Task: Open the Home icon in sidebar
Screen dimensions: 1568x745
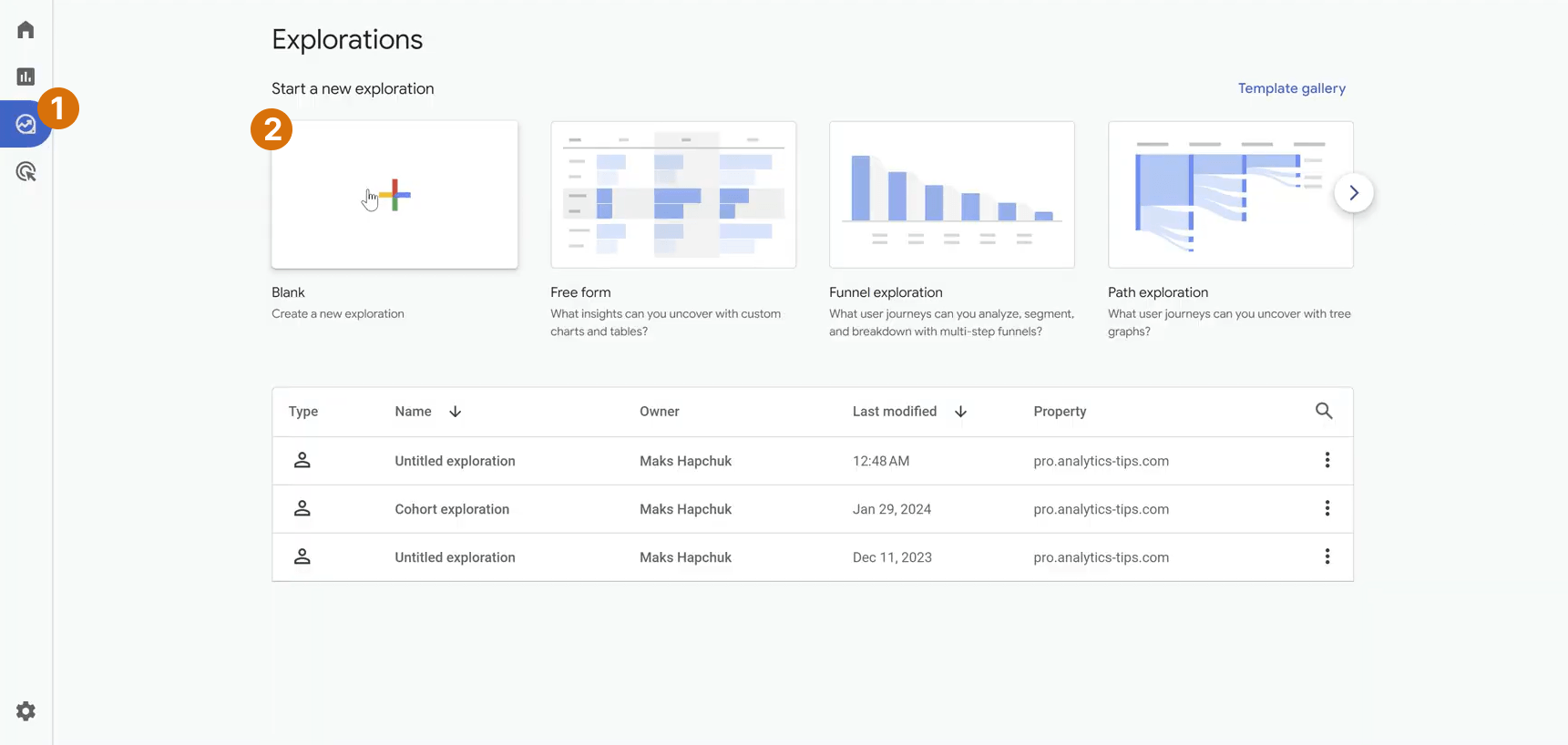Action: 26,30
